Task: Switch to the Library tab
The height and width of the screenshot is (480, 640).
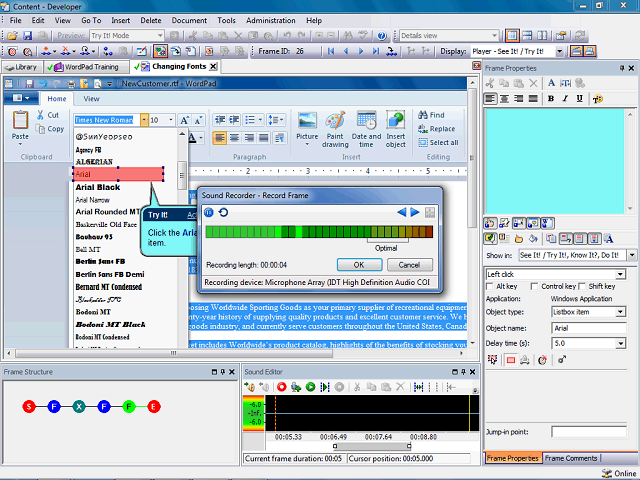Action: click(x=22, y=67)
